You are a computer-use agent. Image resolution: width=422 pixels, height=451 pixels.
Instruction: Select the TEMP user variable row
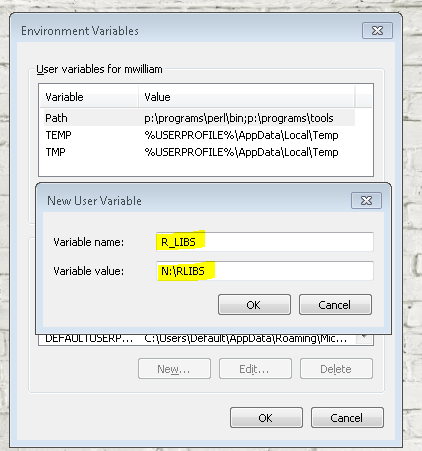click(x=197, y=135)
